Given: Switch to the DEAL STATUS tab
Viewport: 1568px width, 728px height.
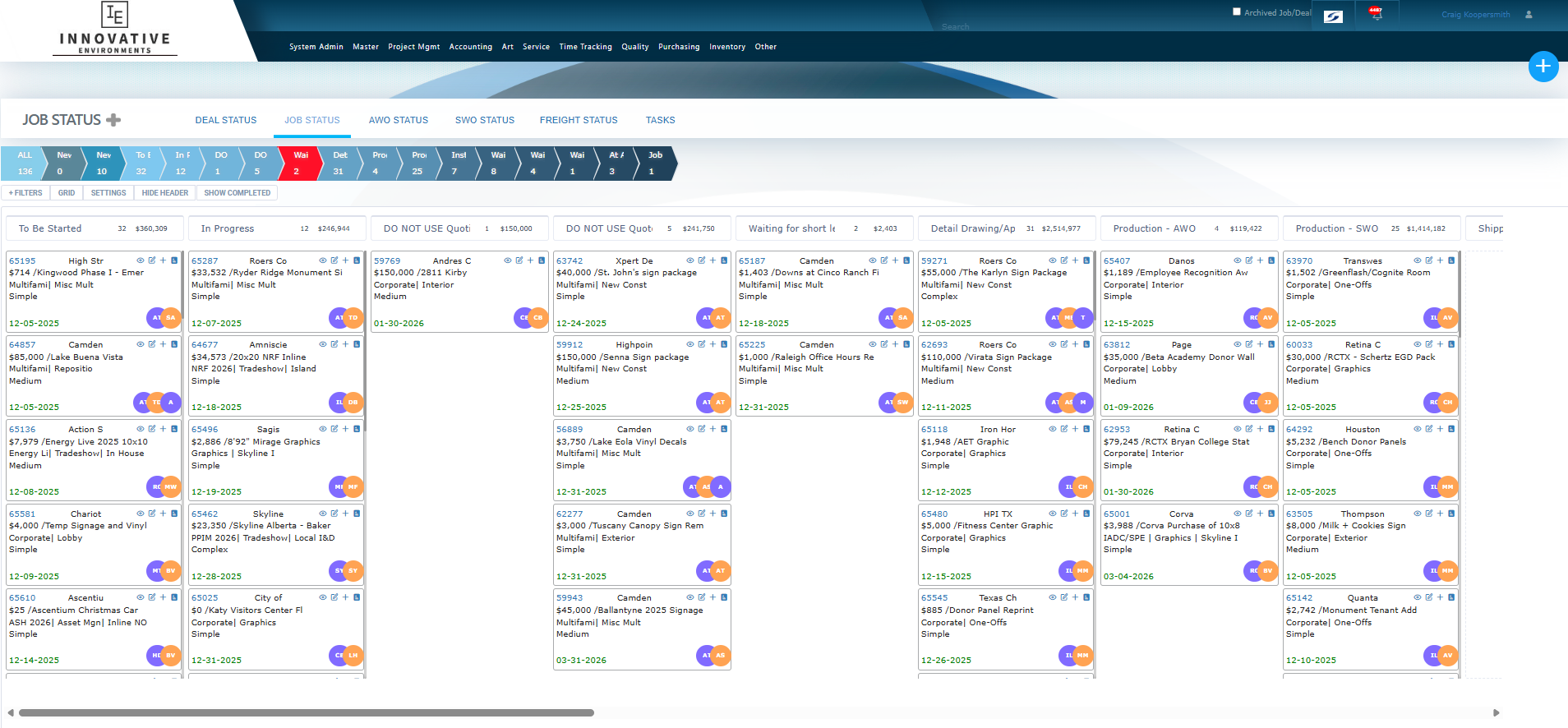Looking at the screenshot, I should (226, 120).
